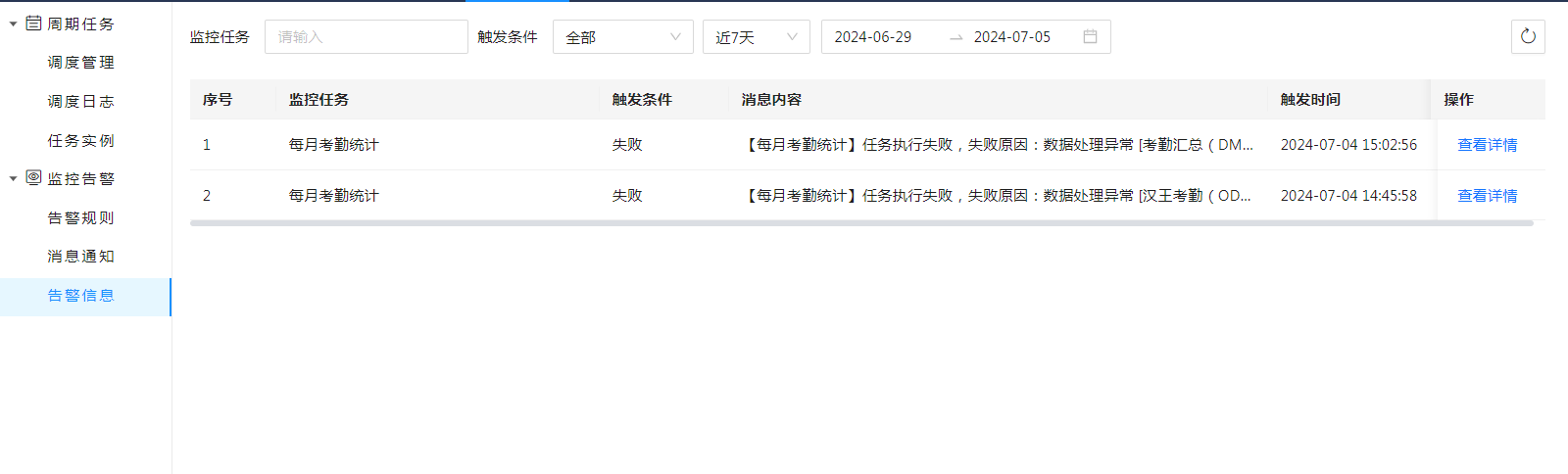Collapse the 周期任务 tree arrow
The width and height of the screenshot is (1568, 474).
click(x=13, y=24)
